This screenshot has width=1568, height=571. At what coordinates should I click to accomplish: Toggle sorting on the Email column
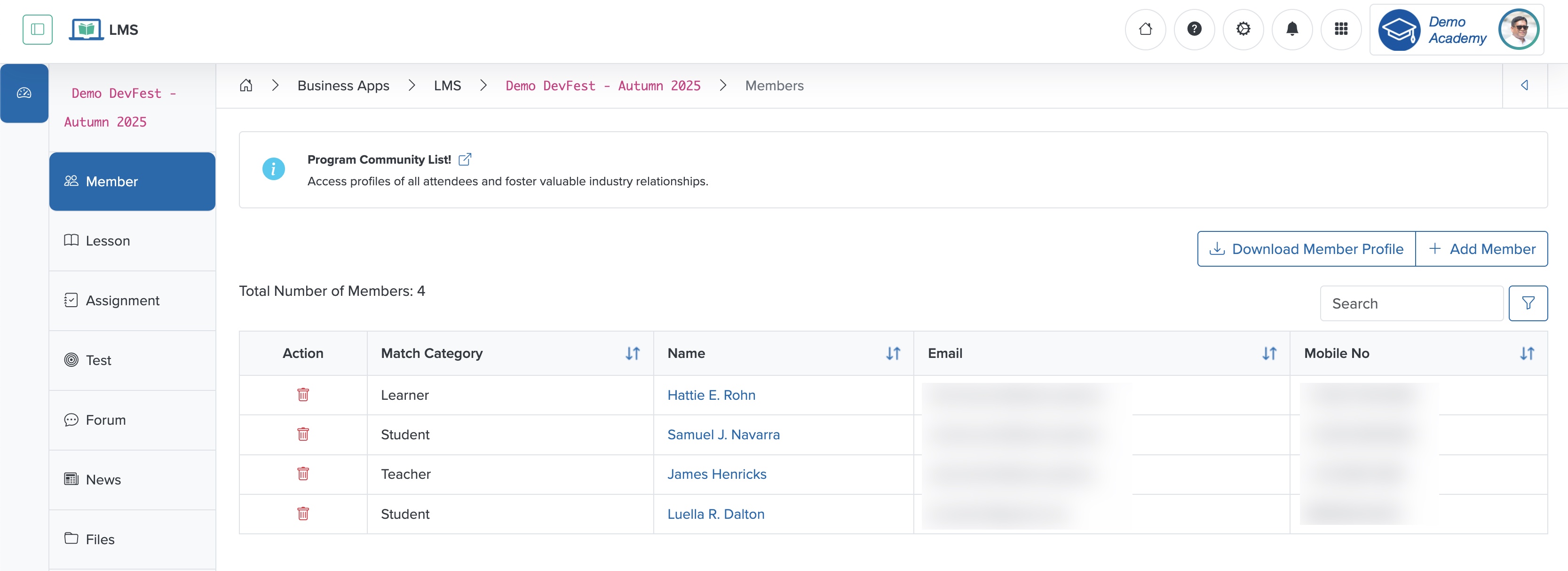tap(1270, 353)
